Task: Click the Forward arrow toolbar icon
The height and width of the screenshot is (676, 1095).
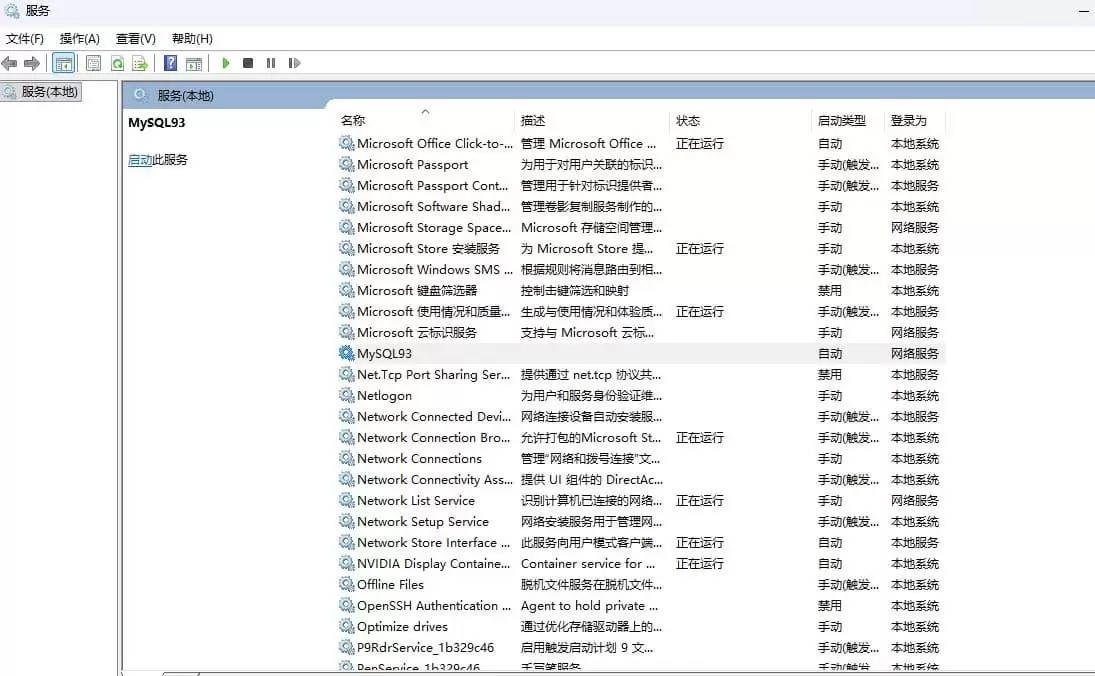Action: [x=32, y=64]
